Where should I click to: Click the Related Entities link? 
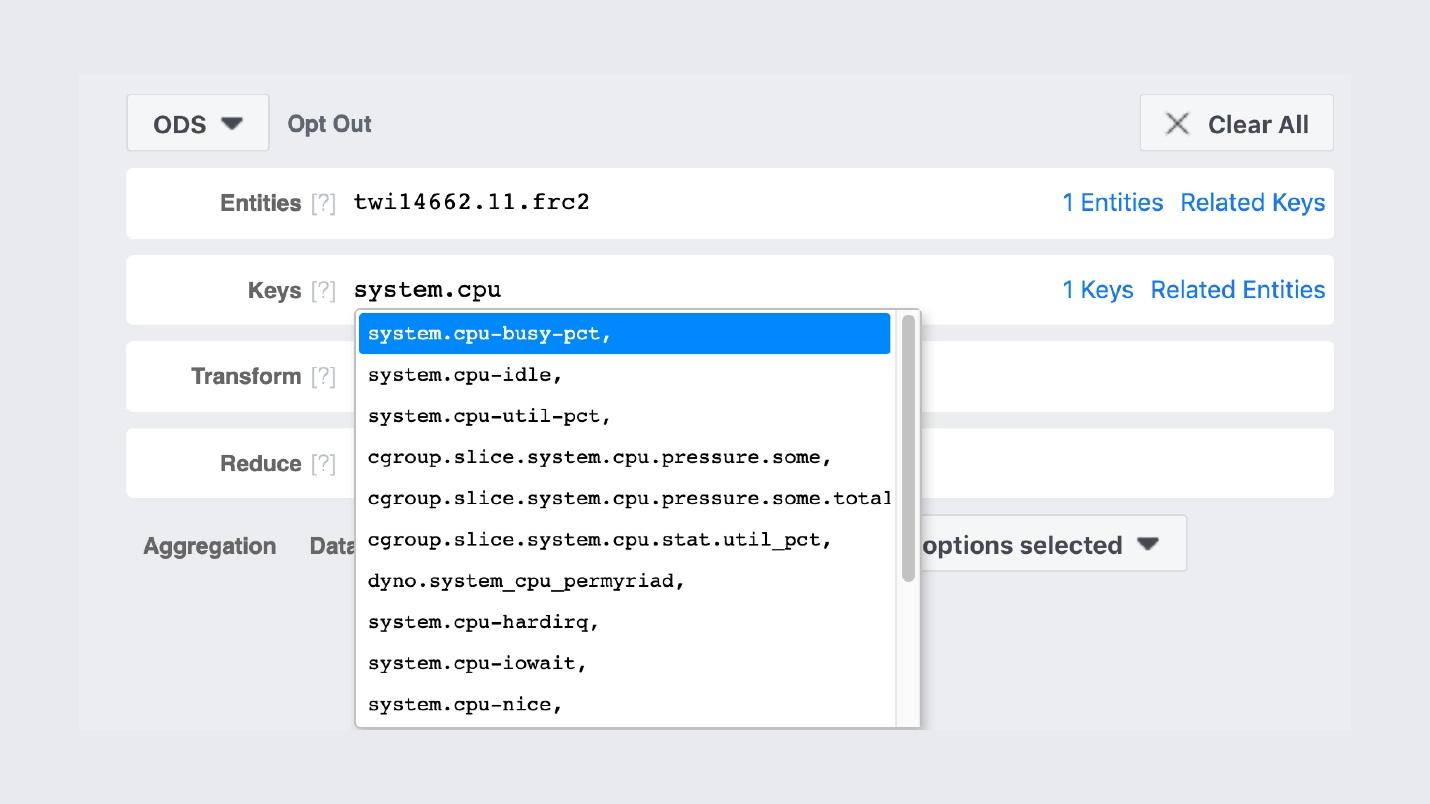coord(1237,290)
